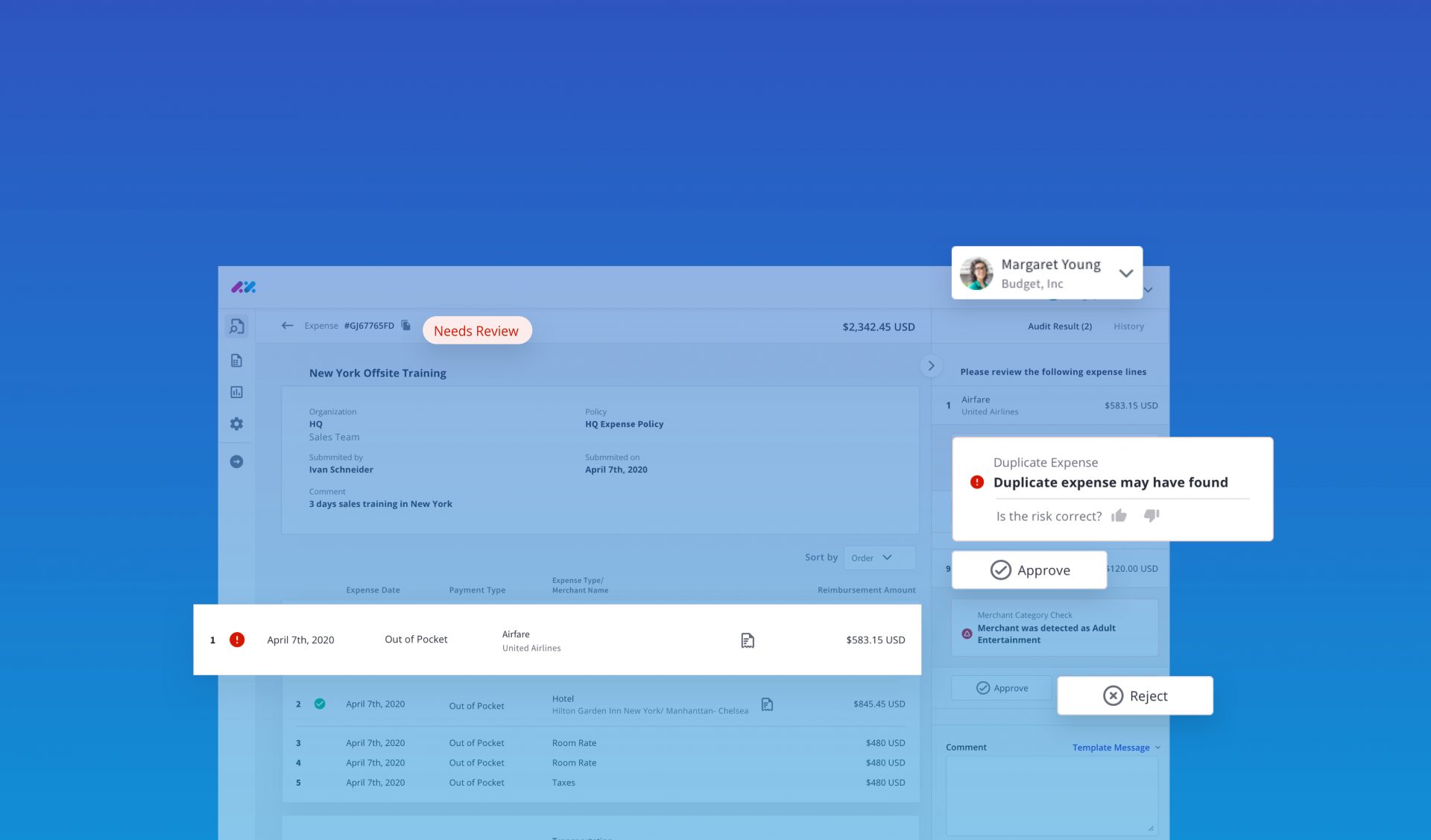Open Template Message dropdown
This screenshot has width=1431, height=840.
pyautogui.click(x=1116, y=748)
